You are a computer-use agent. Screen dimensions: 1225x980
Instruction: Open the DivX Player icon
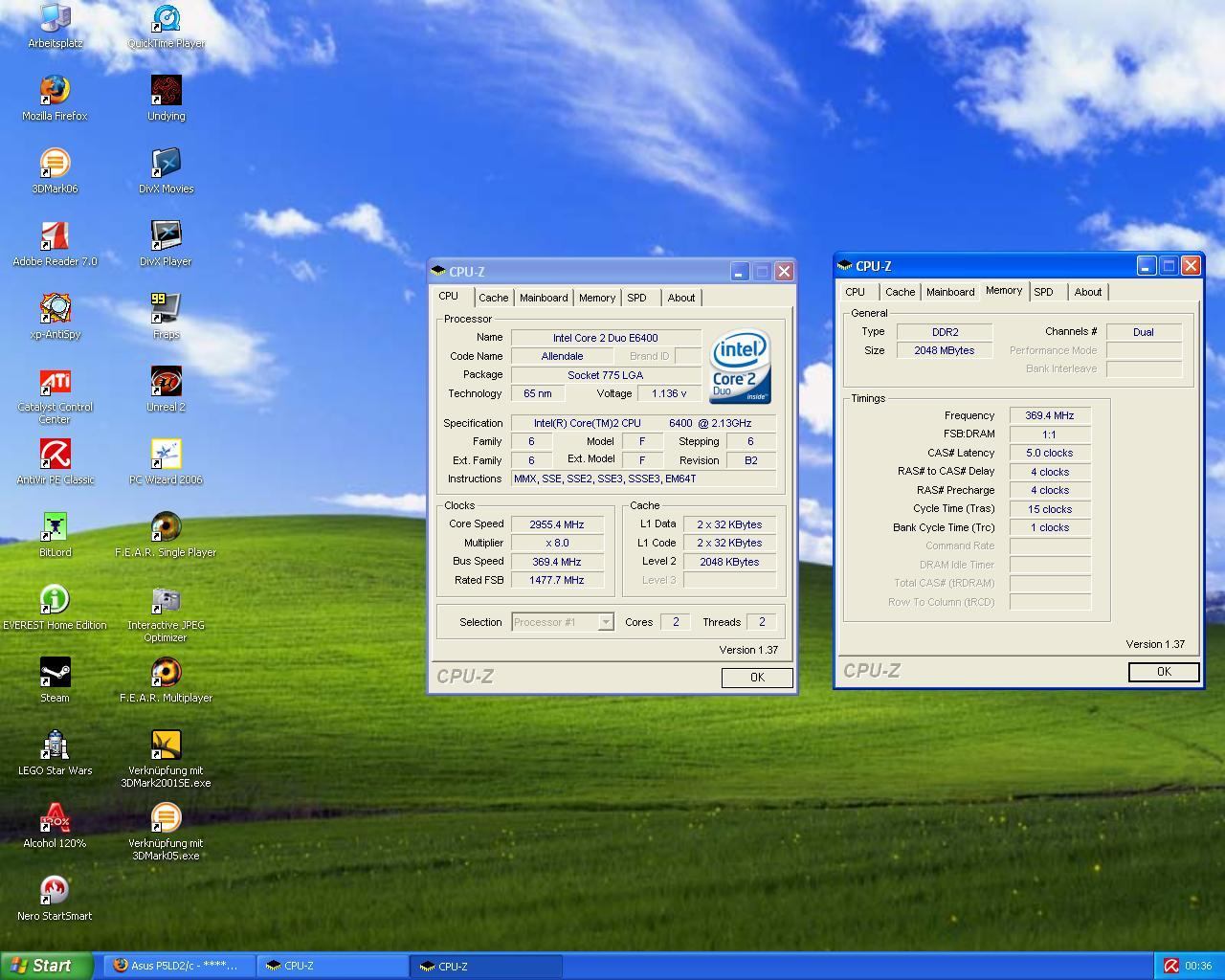(x=166, y=236)
